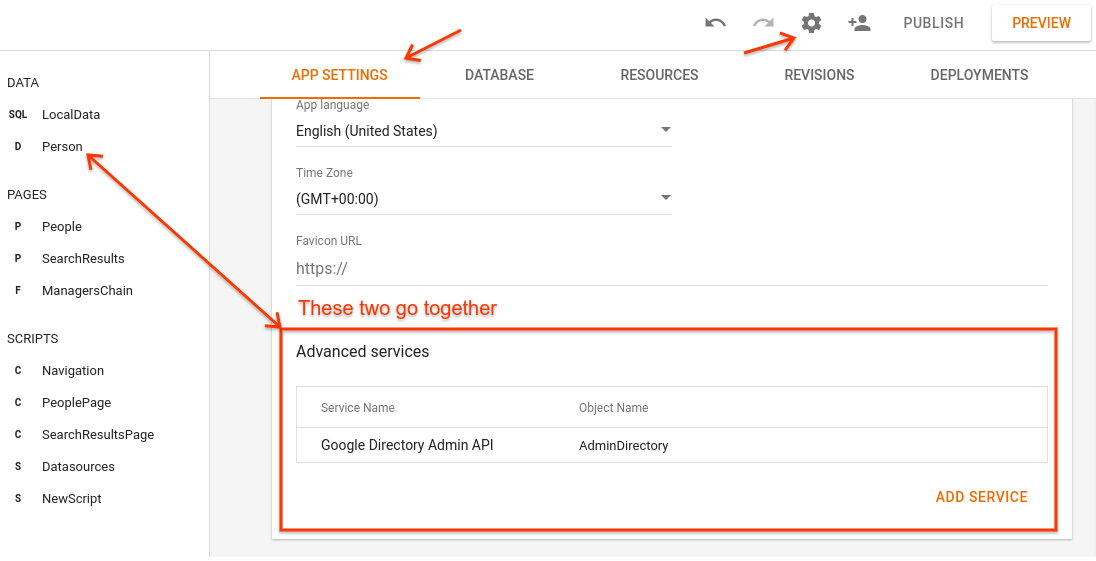Click Add Service link
The height and width of the screenshot is (561, 1096).
point(981,497)
